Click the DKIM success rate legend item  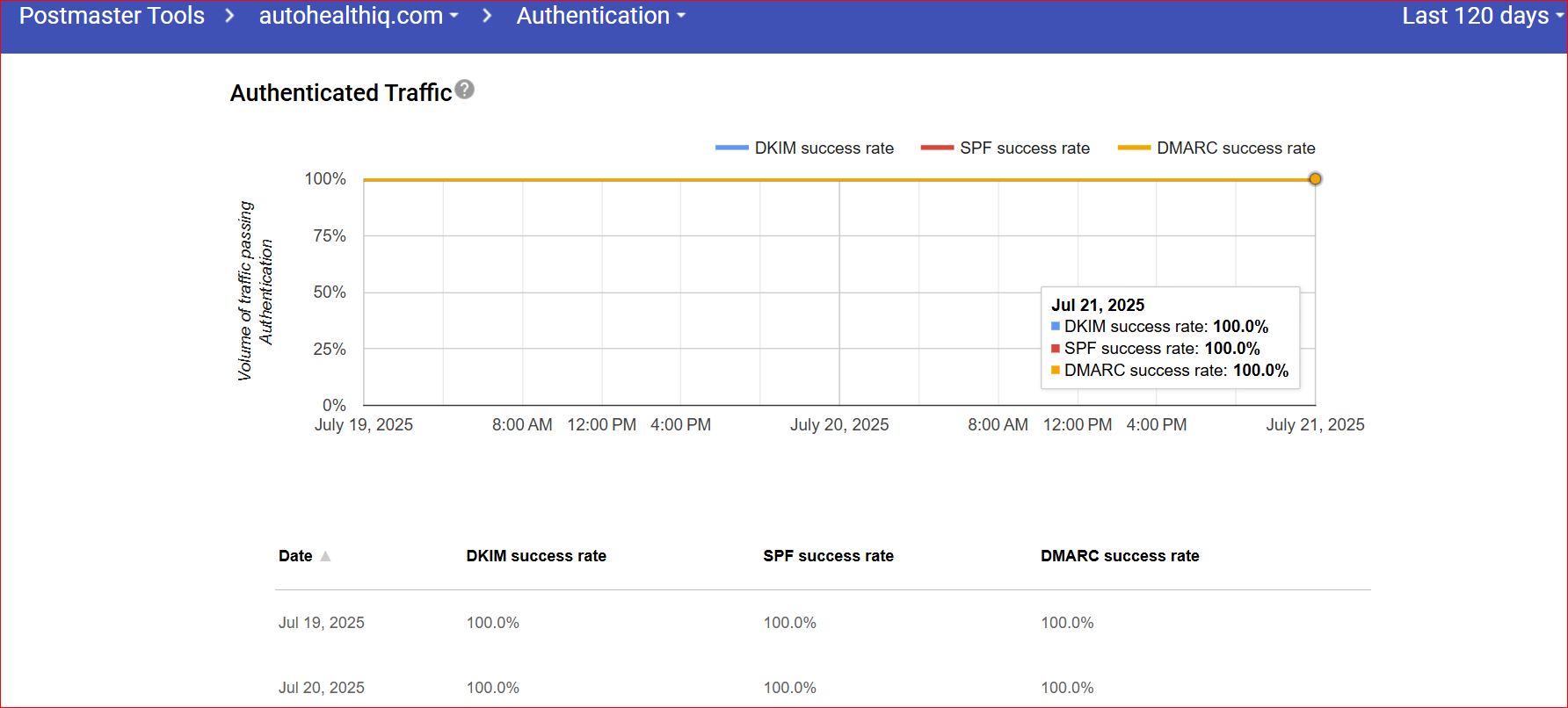(x=824, y=148)
